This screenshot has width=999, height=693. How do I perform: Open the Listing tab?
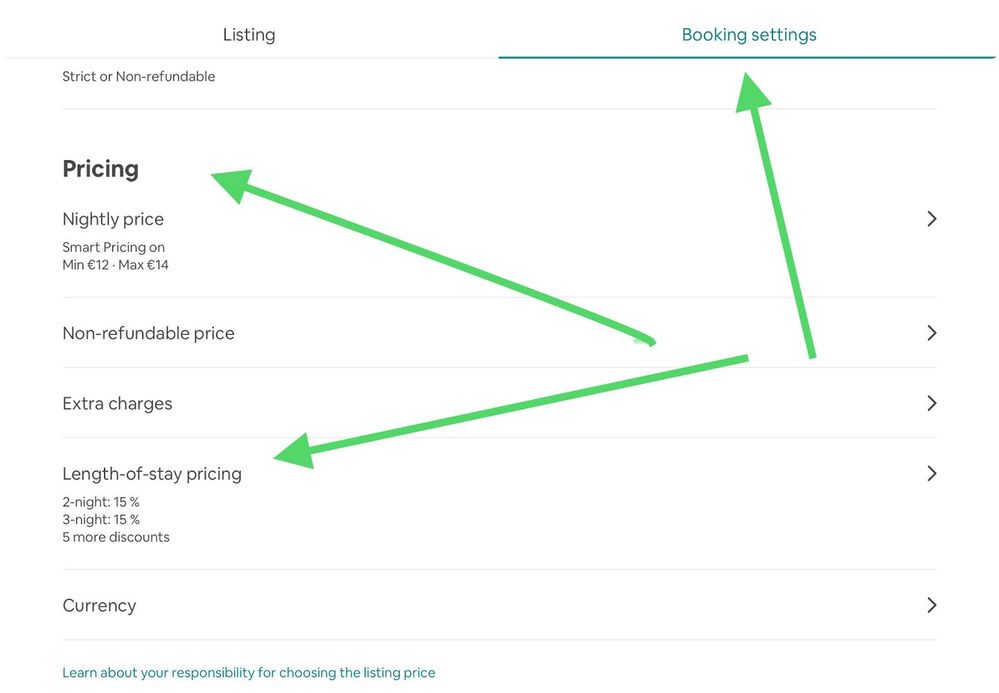[249, 35]
